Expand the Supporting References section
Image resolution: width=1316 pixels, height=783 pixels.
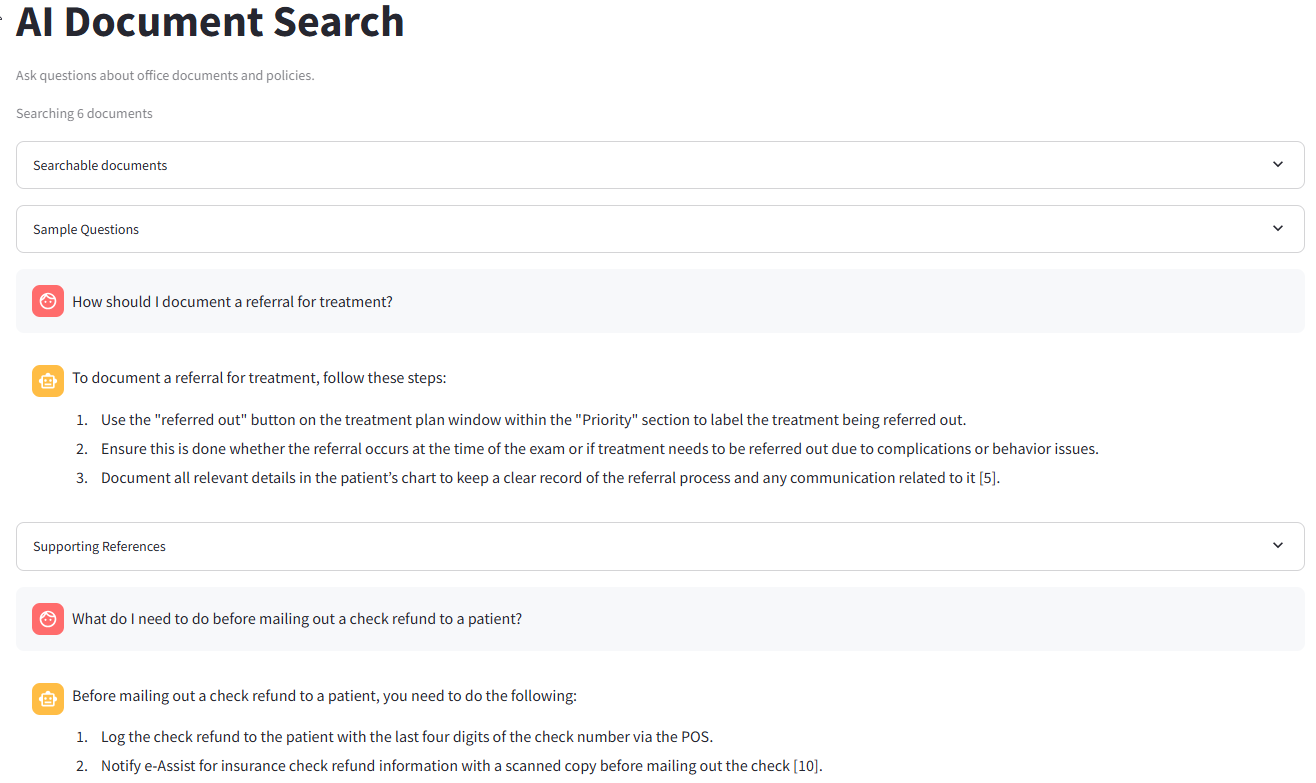coord(658,546)
